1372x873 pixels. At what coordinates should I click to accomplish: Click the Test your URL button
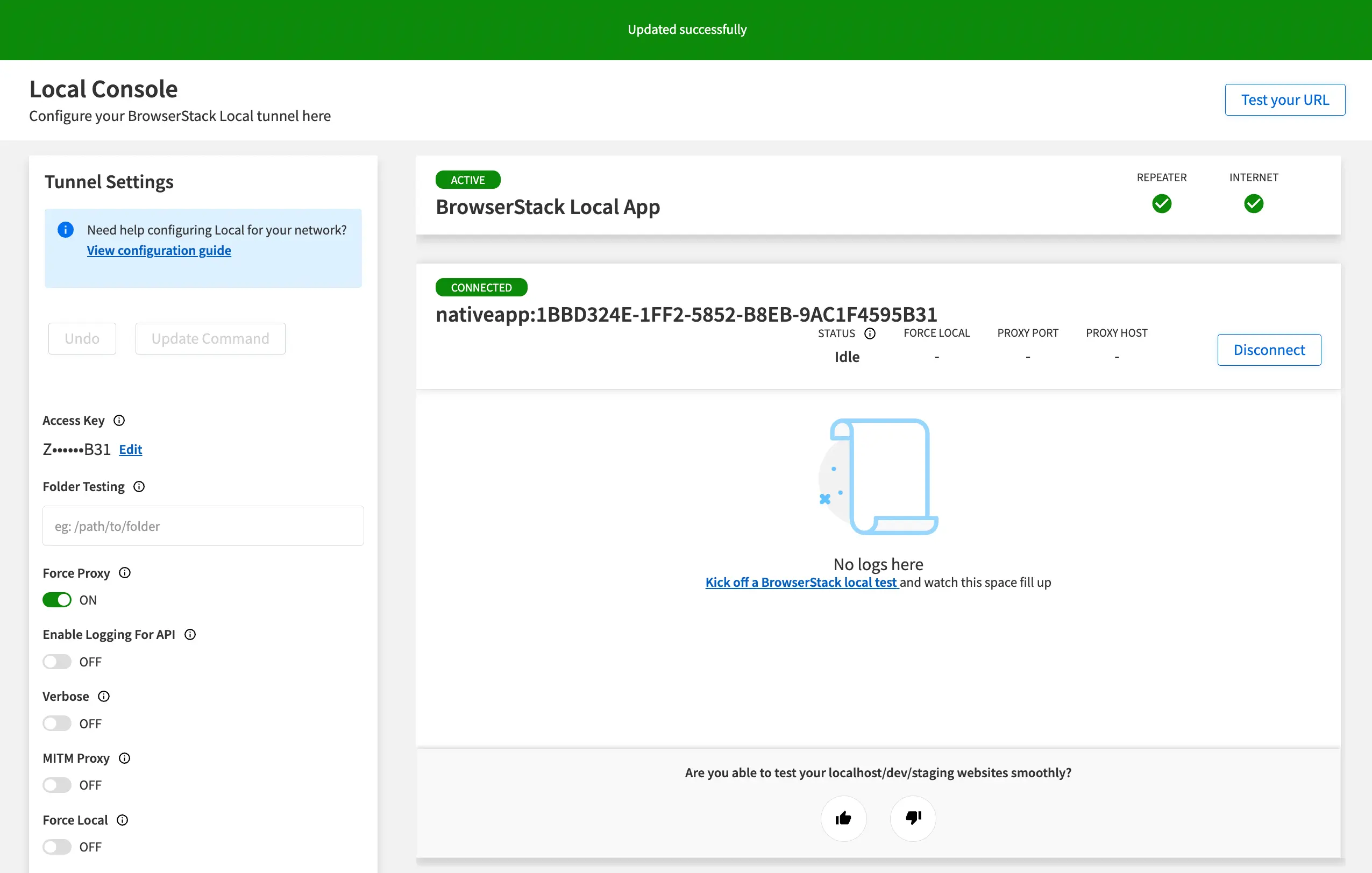click(x=1285, y=100)
